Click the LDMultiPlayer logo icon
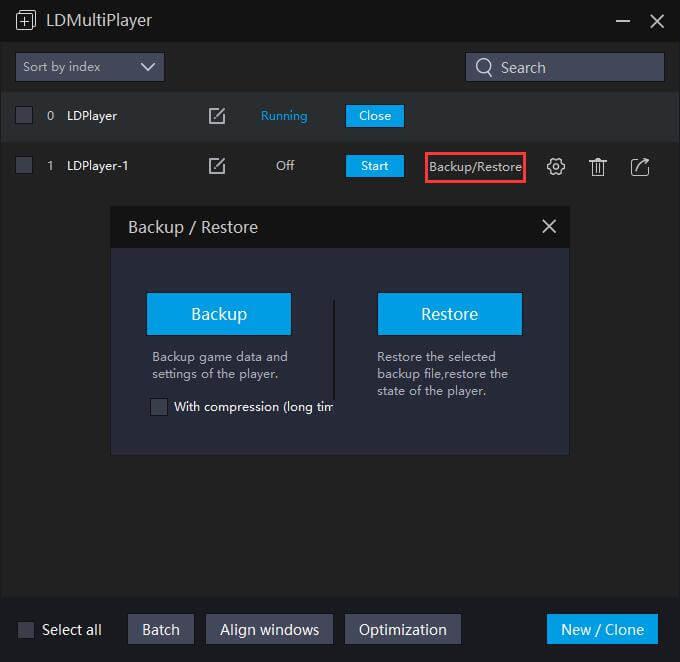Image resolution: width=680 pixels, height=662 pixels. pos(26,20)
